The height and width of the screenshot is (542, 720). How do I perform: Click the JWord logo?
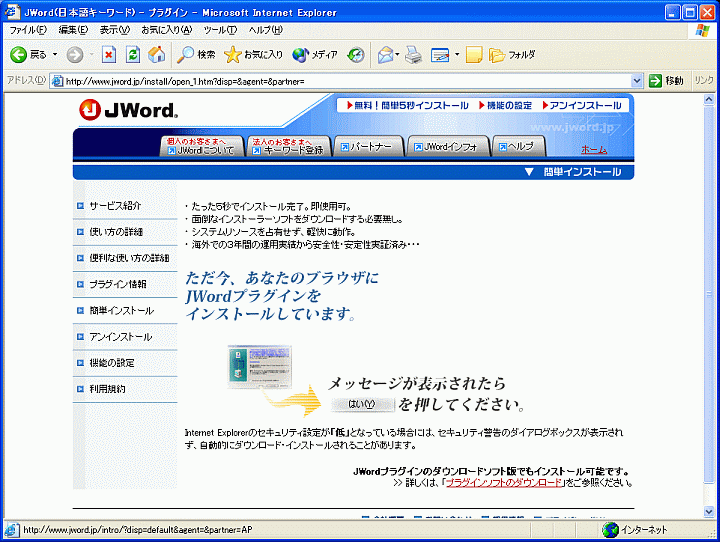(128, 111)
